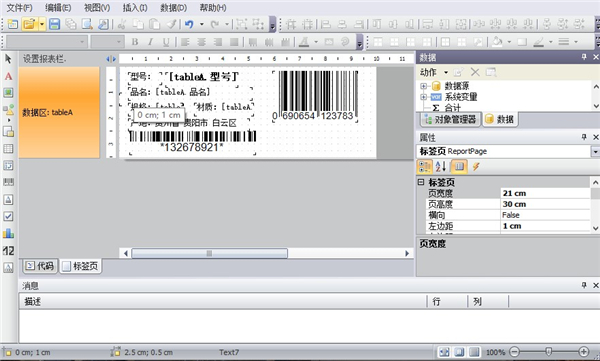
Task: Open the 数据(D) menu
Action: [173, 8]
